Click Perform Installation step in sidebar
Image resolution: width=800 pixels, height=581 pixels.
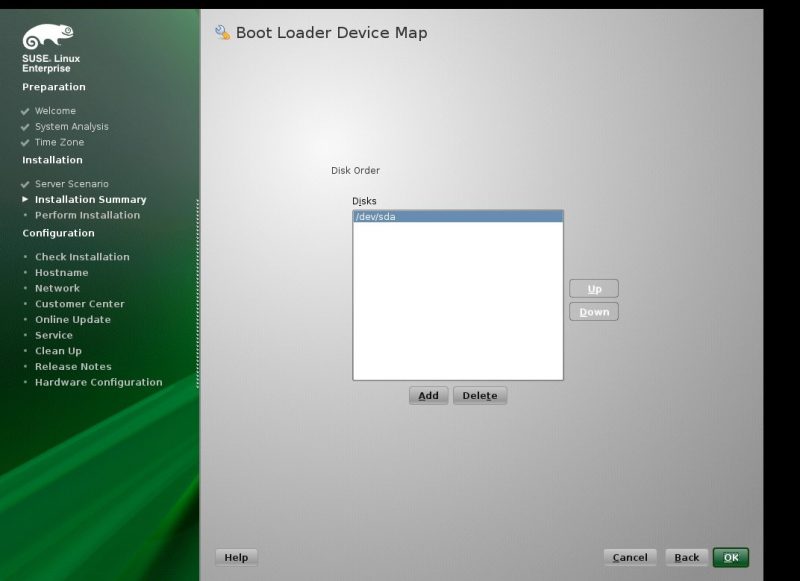click(87, 215)
